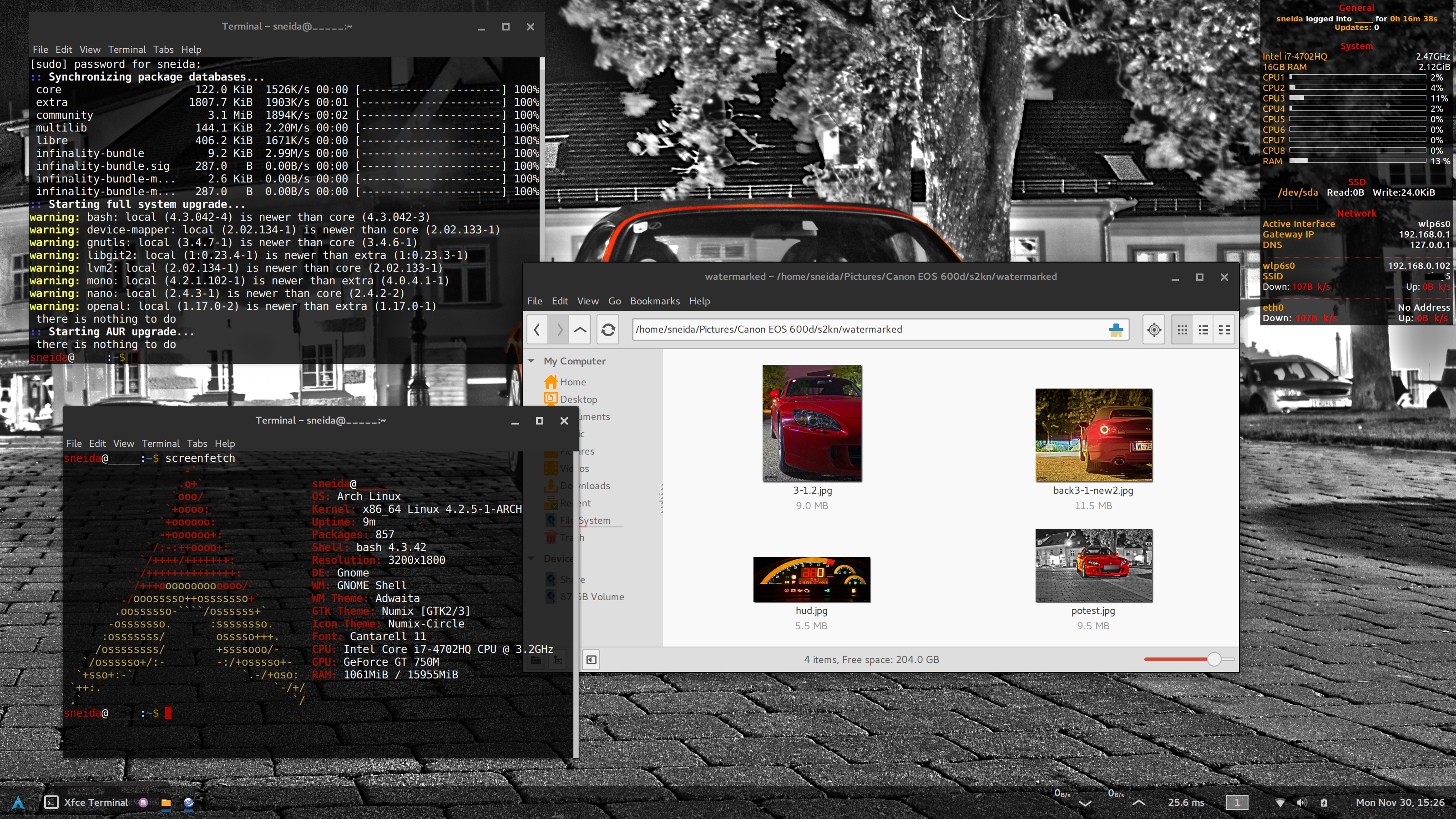
Task: Show places view in sidebar
Action: click(x=536, y=660)
